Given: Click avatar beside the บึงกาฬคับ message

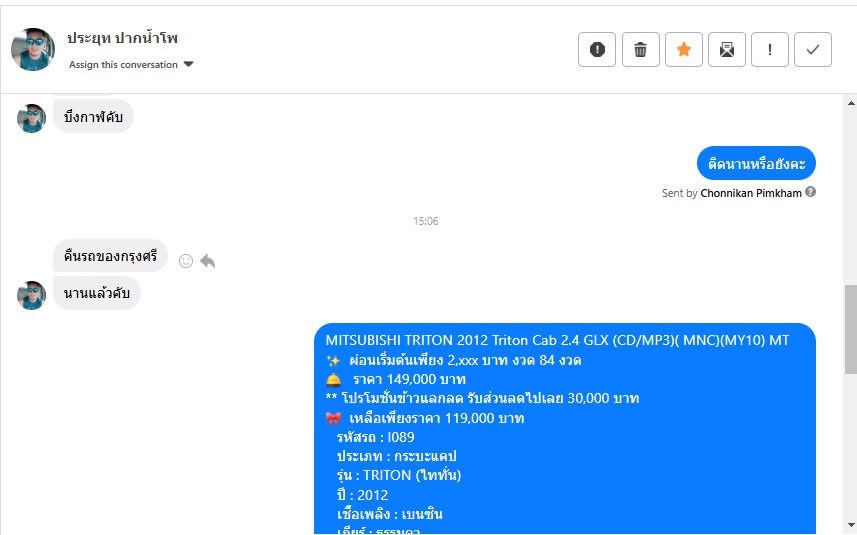Looking at the screenshot, I should (31, 119).
